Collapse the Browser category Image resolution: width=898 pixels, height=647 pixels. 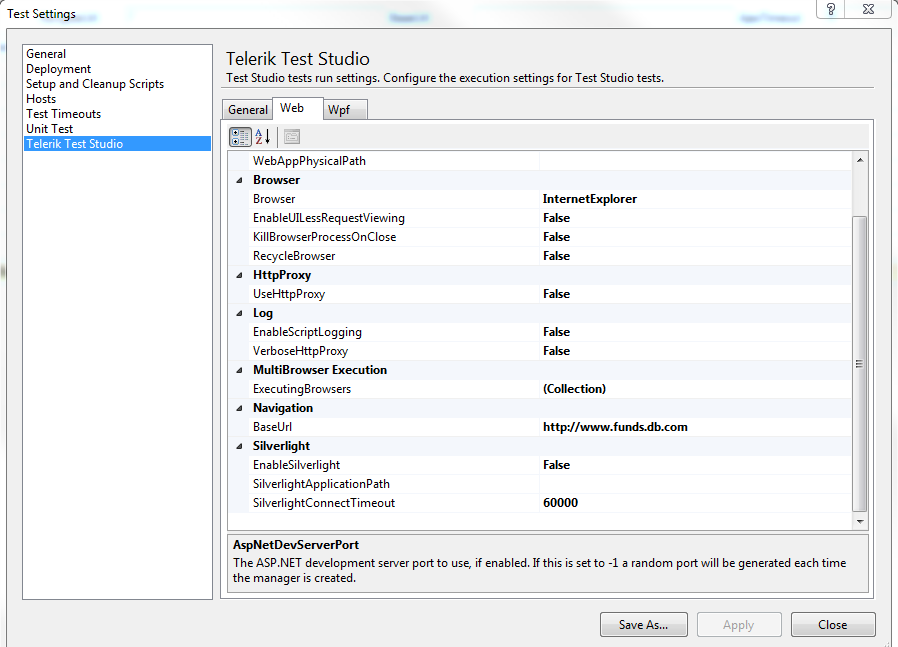pyautogui.click(x=240, y=180)
